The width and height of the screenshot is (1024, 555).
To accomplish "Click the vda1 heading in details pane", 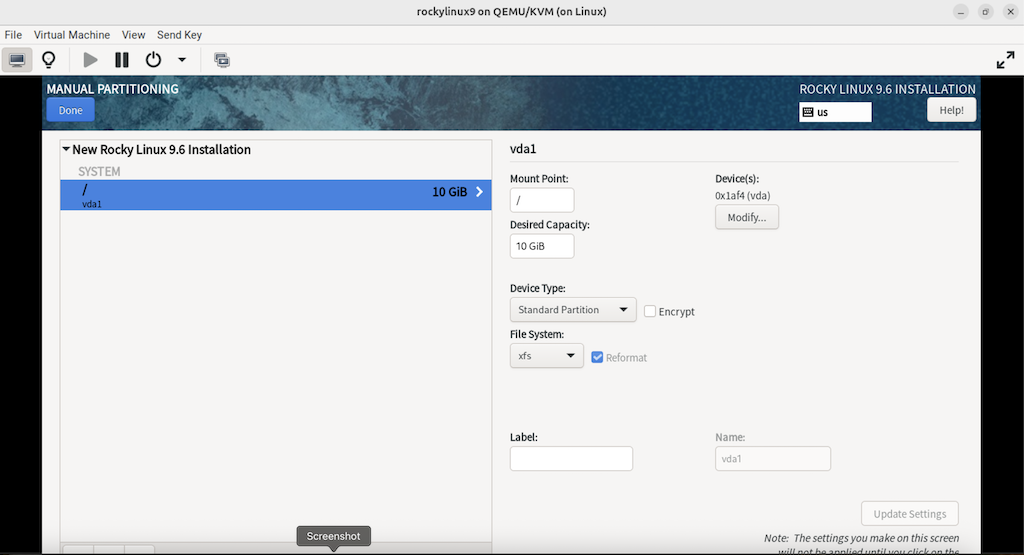I will 523,149.
